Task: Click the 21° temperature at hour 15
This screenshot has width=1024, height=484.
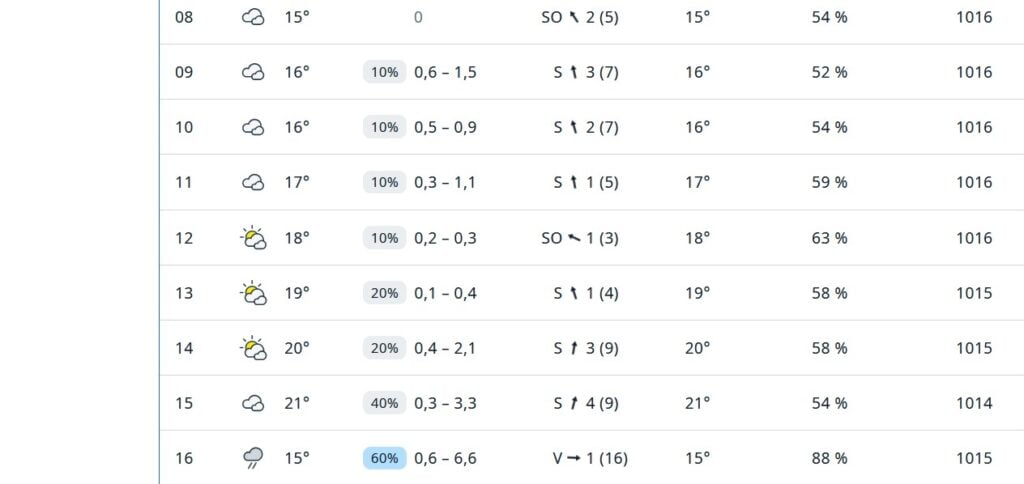Action: (x=296, y=403)
